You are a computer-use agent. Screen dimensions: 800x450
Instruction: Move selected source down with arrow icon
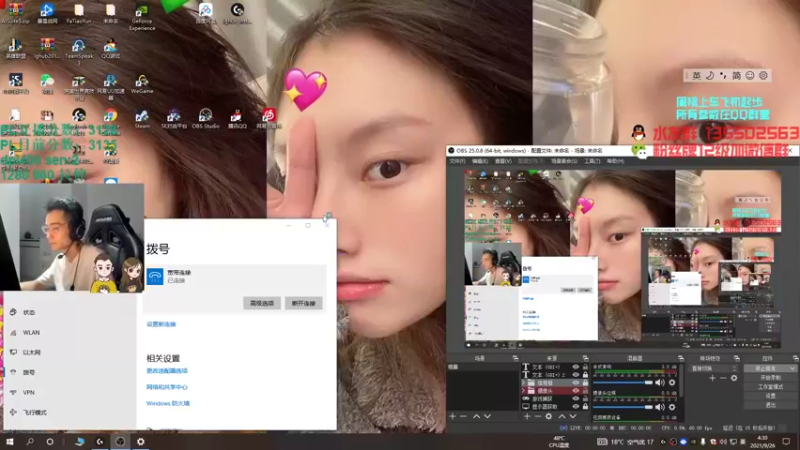pyautogui.click(x=573, y=416)
